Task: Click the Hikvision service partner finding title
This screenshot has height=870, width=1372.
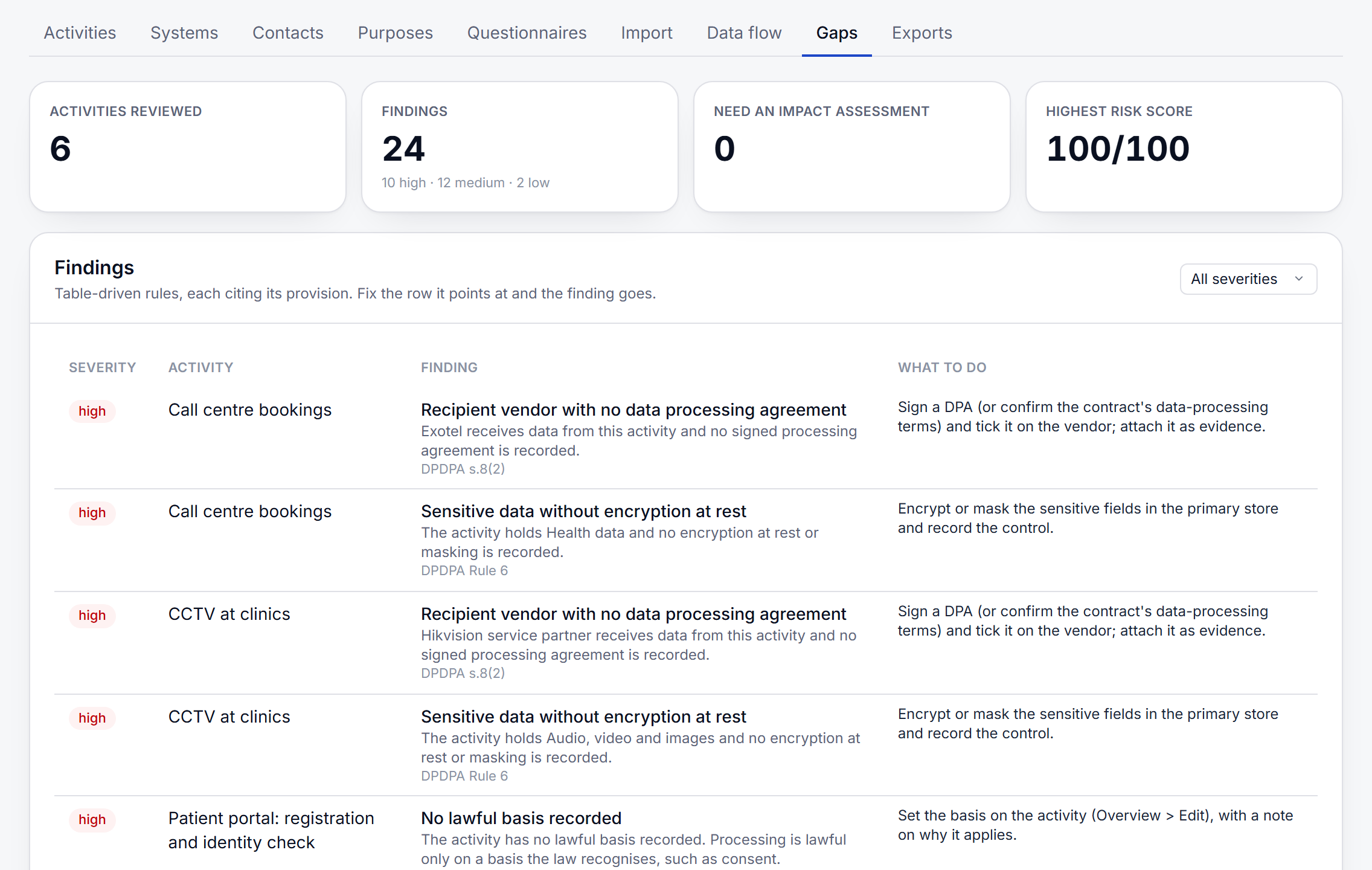Action: click(x=633, y=614)
